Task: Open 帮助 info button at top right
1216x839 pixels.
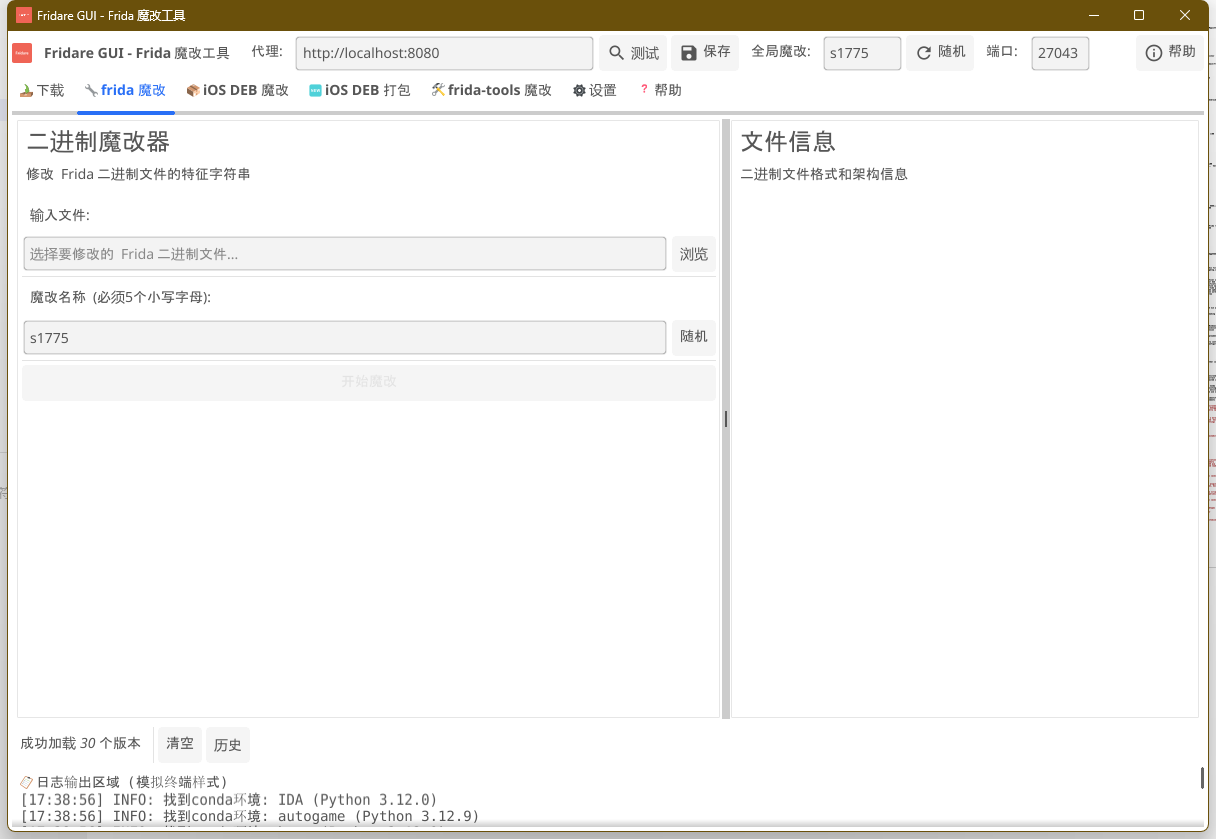Action: point(1170,53)
